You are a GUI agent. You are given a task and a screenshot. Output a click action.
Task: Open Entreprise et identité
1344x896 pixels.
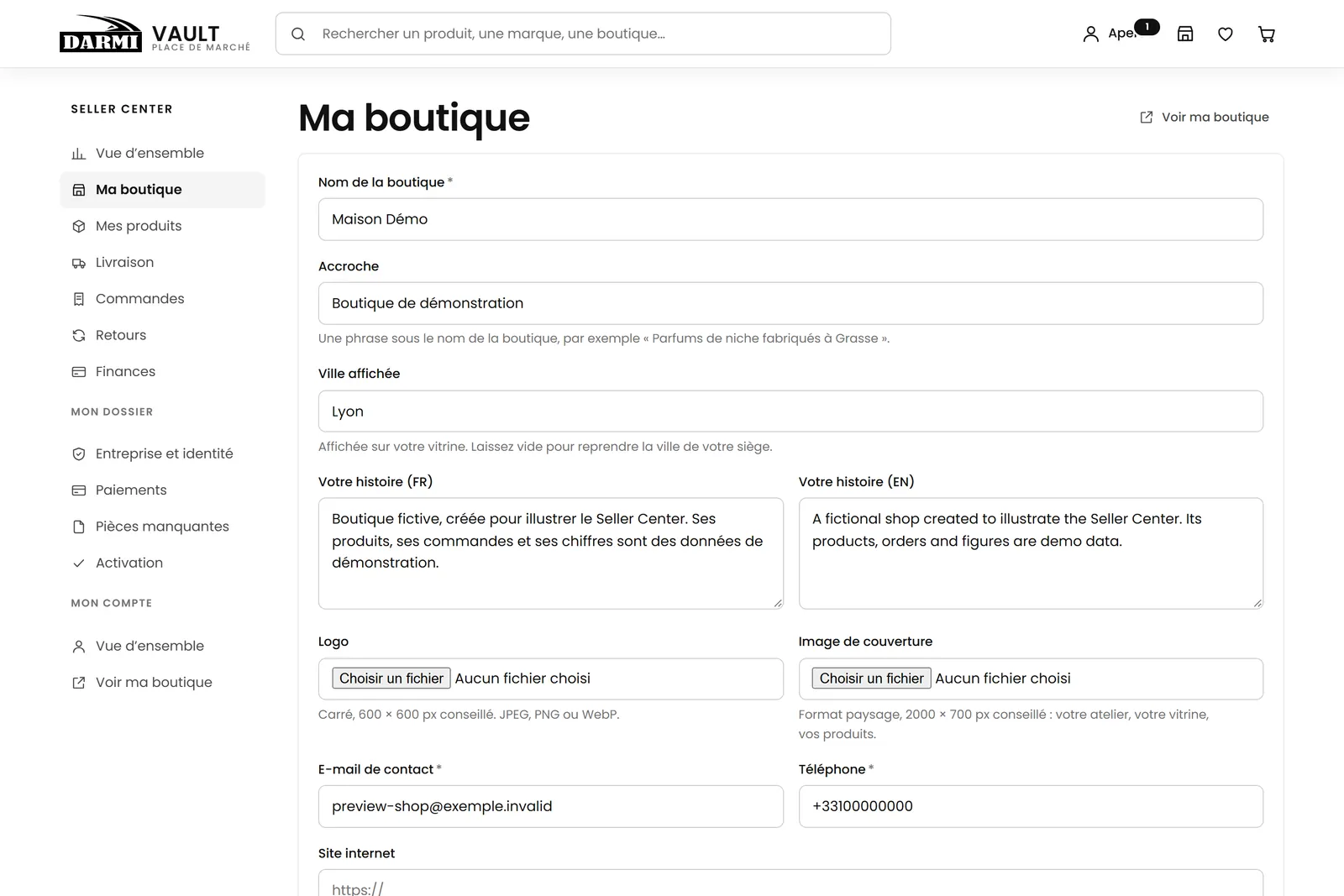click(x=162, y=453)
